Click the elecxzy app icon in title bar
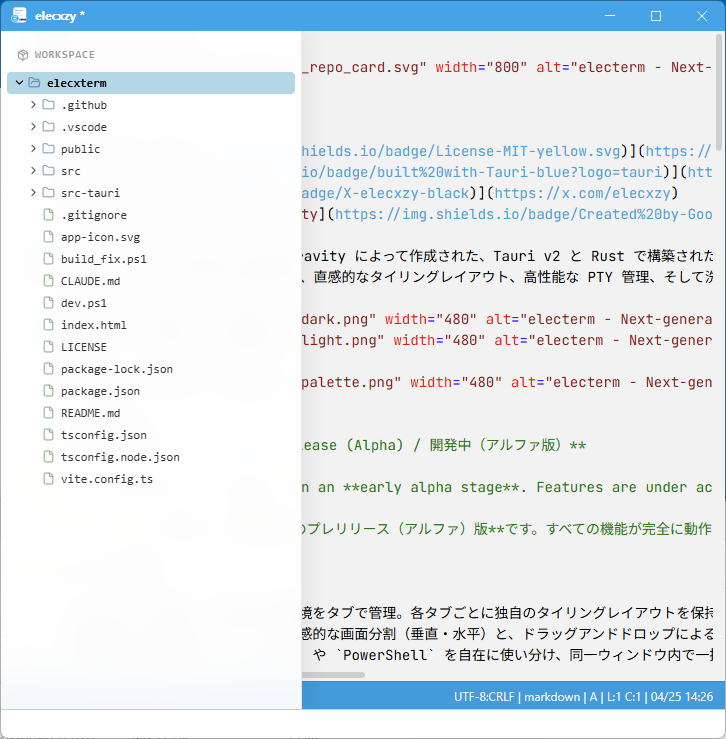Screen dimensions: 726x739 [x=19, y=16]
